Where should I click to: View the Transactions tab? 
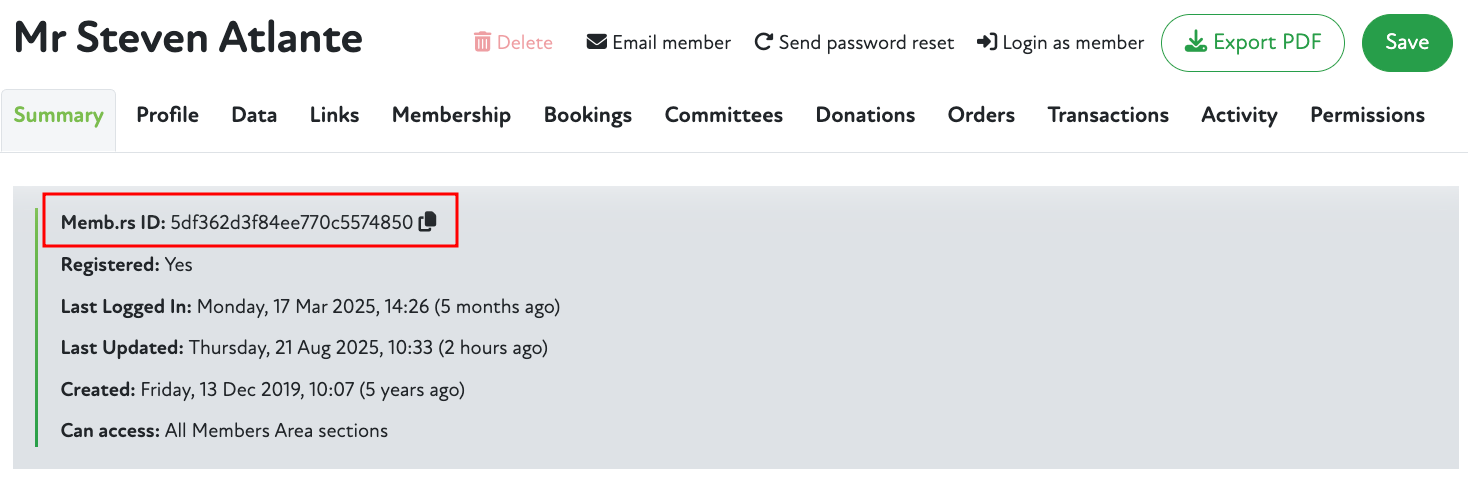point(1108,115)
